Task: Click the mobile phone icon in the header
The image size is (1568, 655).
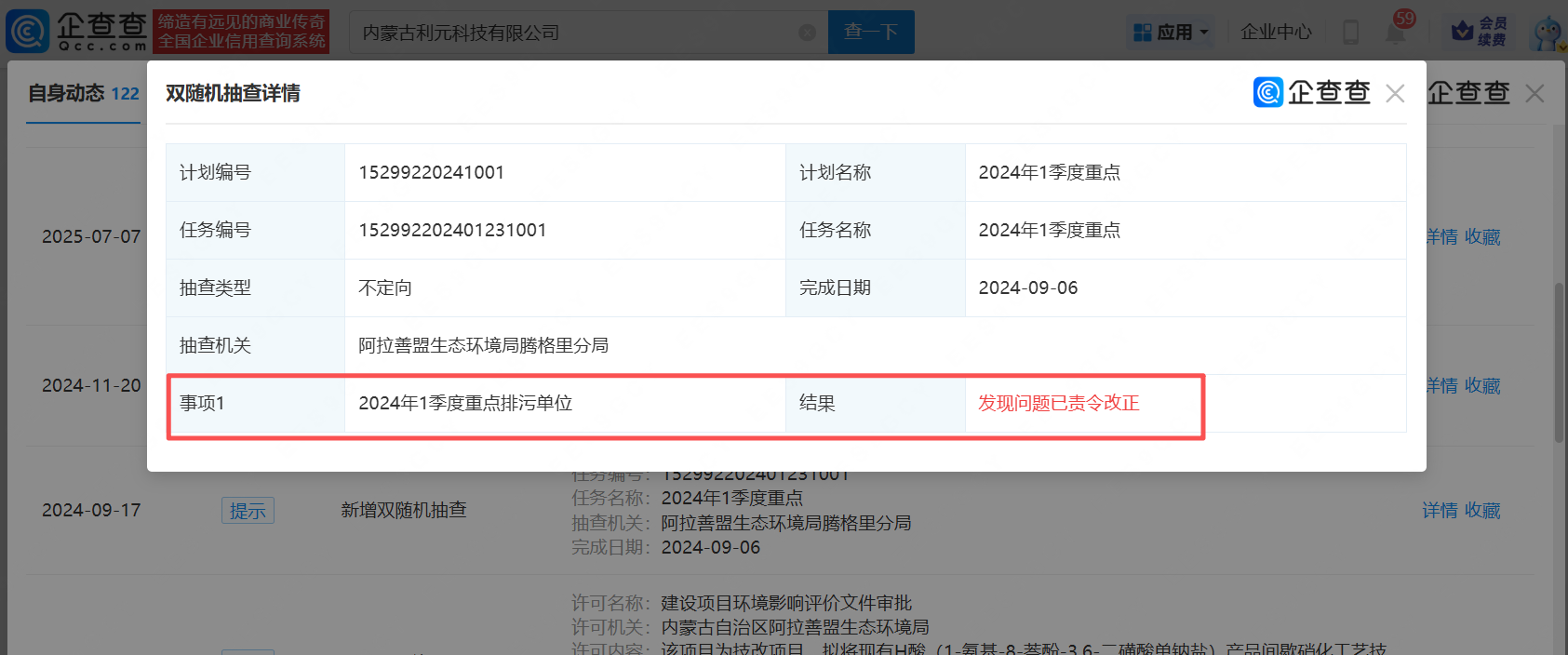Action: click(x=1350, y=33)
